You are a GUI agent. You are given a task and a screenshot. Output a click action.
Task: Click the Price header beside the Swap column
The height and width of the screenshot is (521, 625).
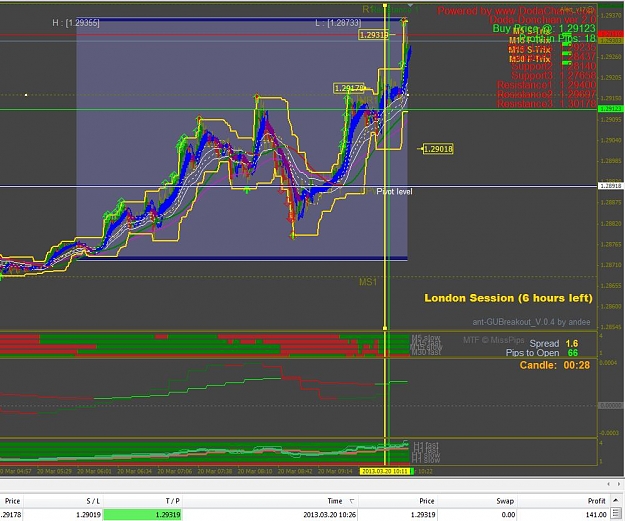[426, 501]
